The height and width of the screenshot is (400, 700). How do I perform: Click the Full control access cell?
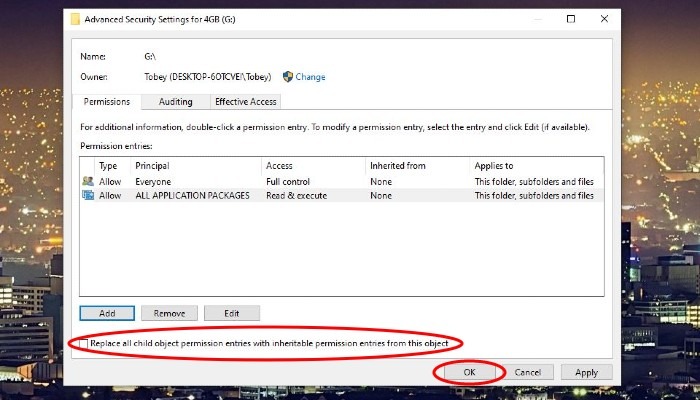(288, 182)
